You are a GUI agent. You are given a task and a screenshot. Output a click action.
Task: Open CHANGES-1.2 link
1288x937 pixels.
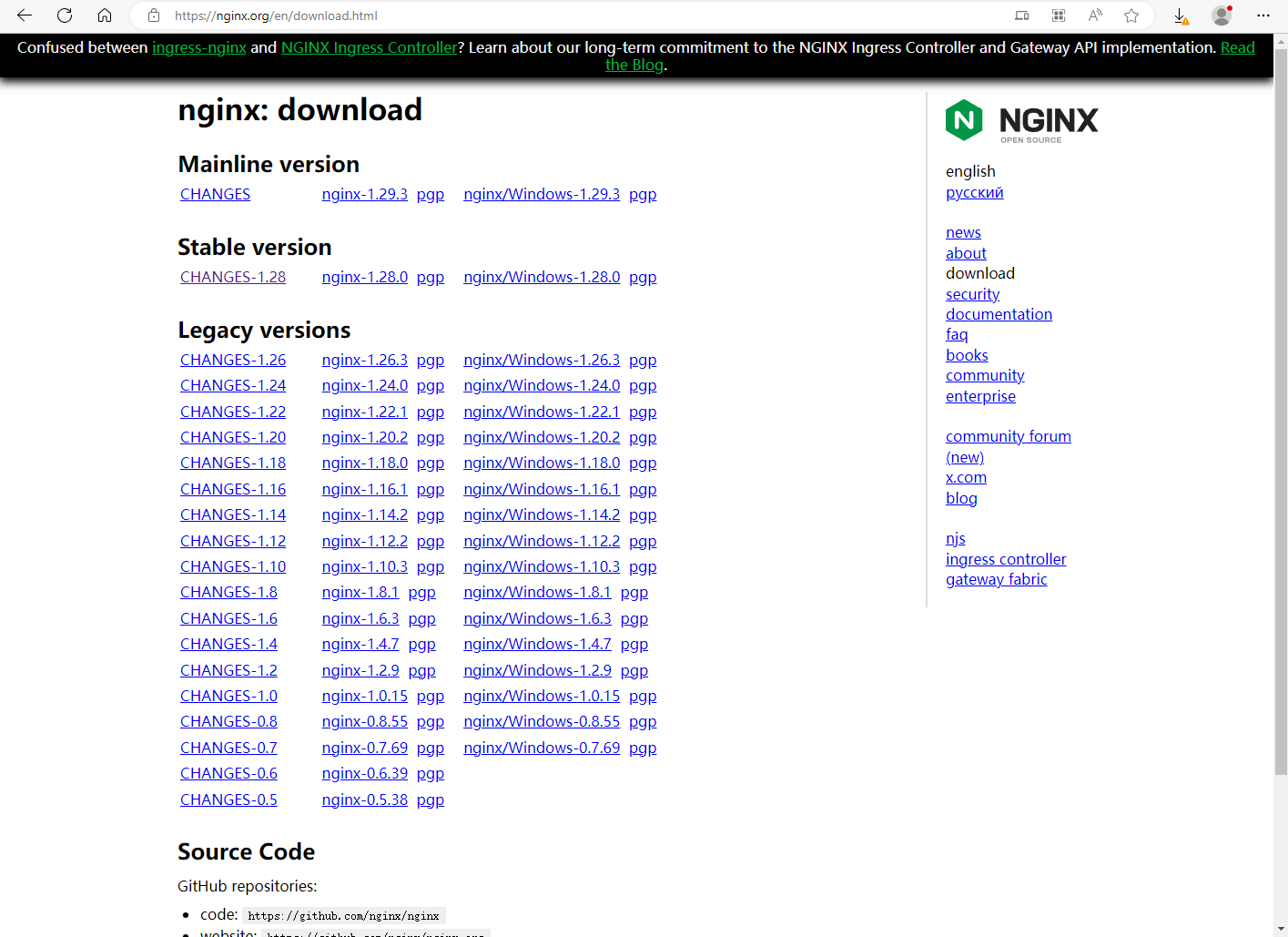tap(228, 670)
